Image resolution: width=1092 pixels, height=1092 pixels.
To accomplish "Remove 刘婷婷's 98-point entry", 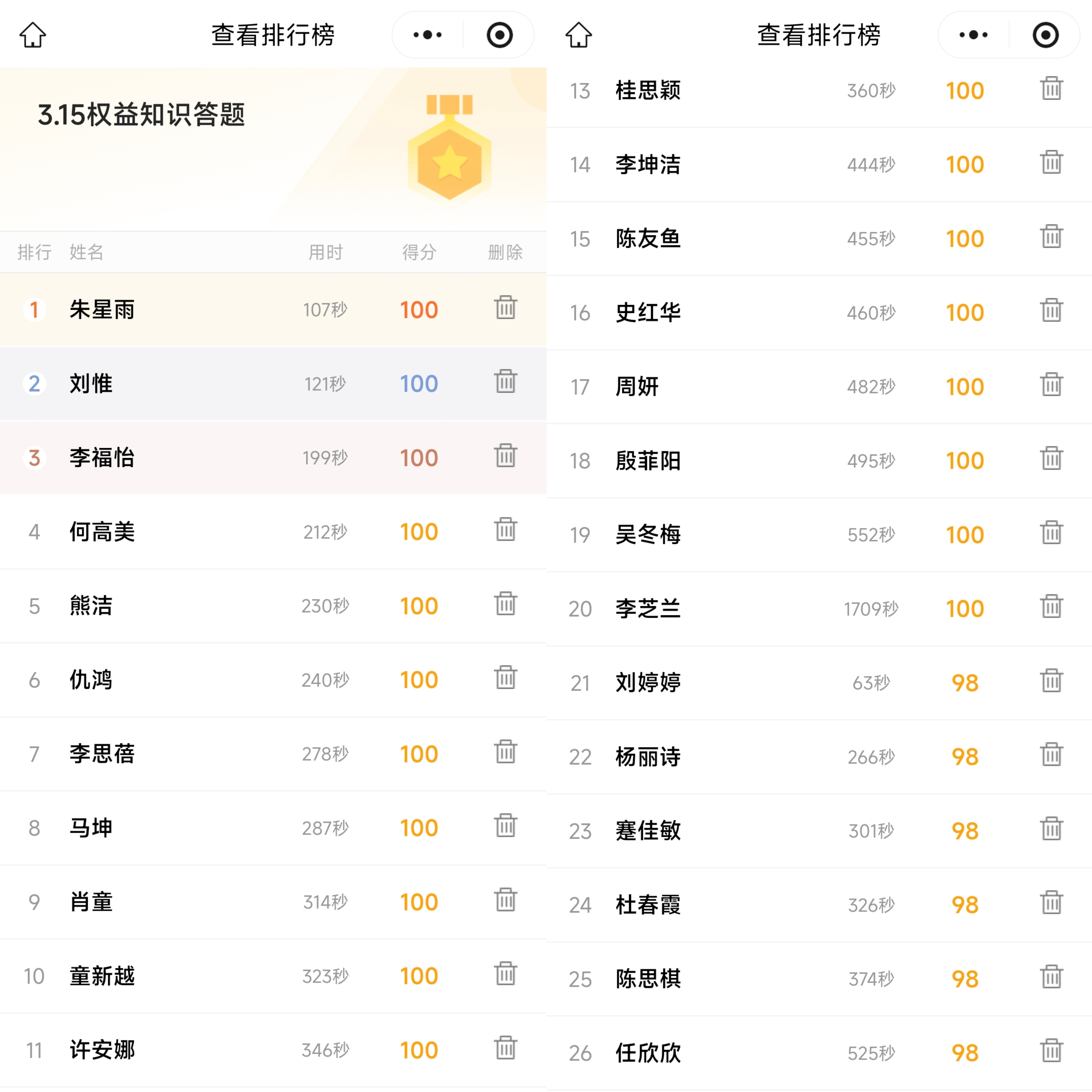I will [x=1051, y=681].
